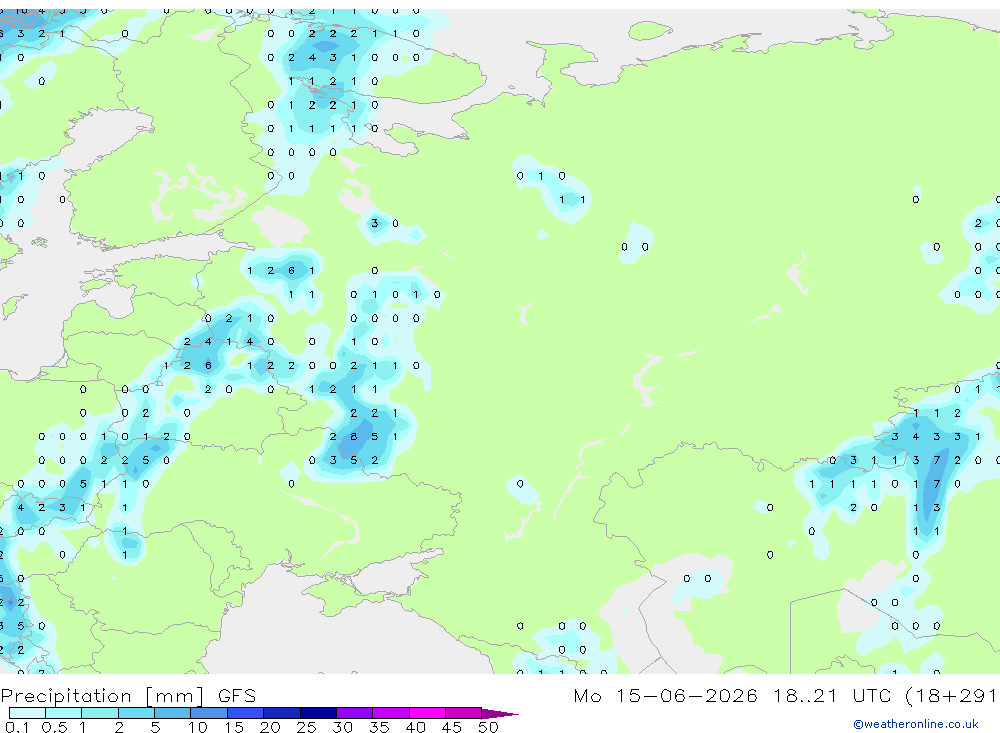This screenshot has width=1000, height=733.
Task: Click the legend swatch between 45 and 50
Action: [x=463, y=713]
